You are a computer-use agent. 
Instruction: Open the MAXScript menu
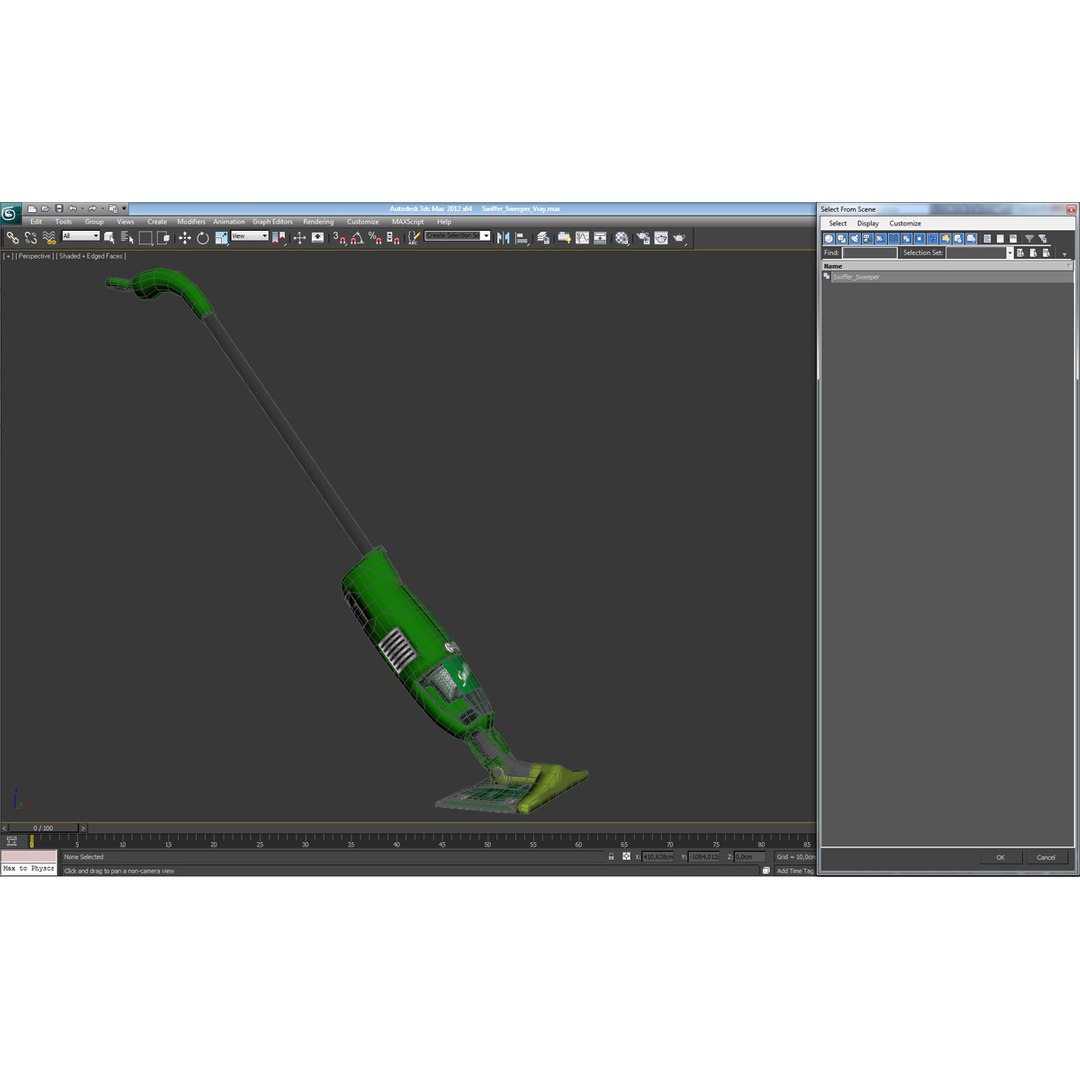(x=408, y=222)
